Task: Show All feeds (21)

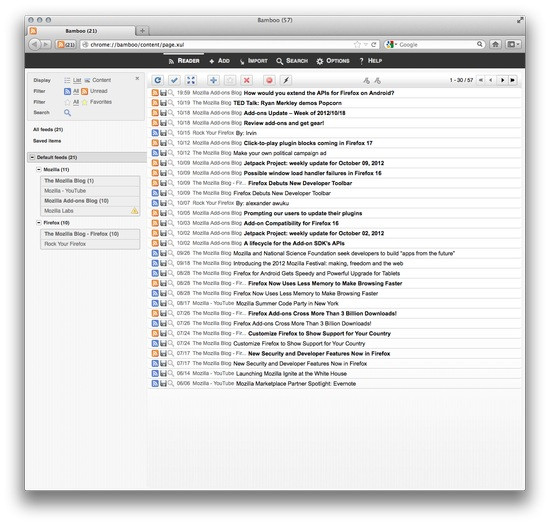Action: point(48,129)
